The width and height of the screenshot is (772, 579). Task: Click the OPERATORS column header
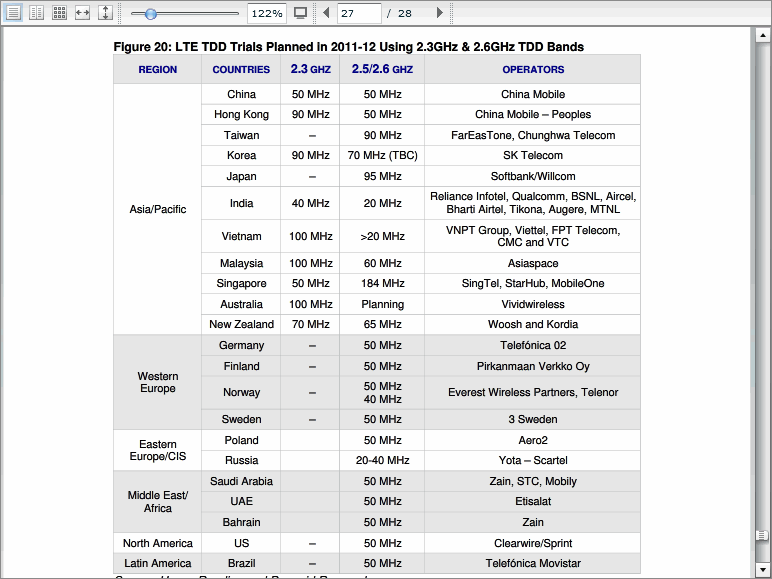point(533,69)
